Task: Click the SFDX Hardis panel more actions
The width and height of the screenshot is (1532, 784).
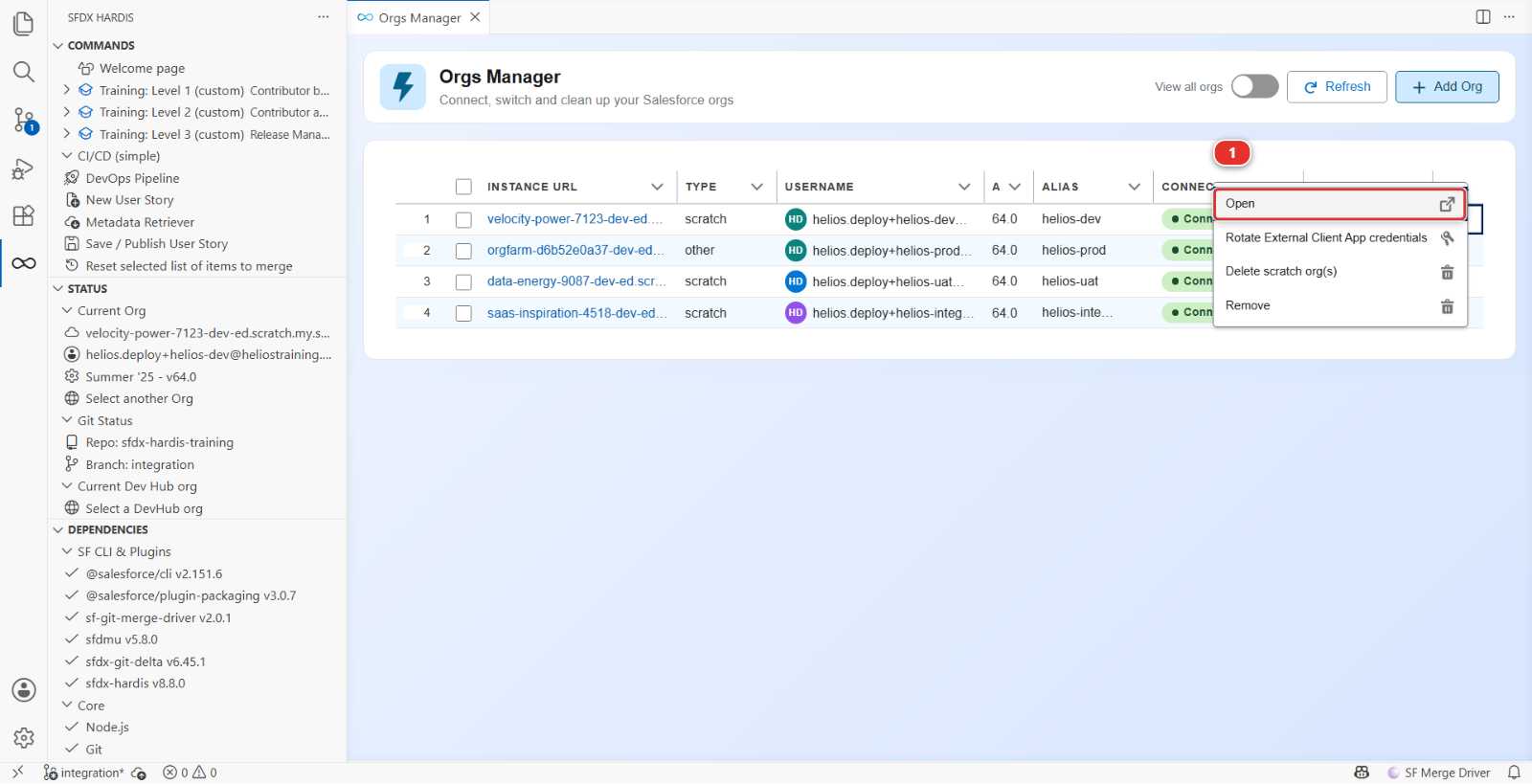Action: click(x=324, y=17)
